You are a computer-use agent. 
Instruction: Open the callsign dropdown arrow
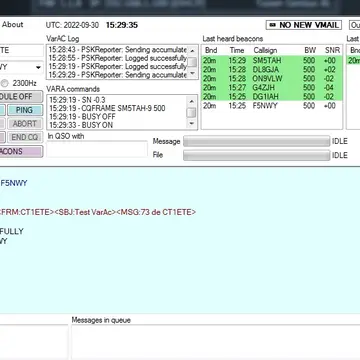[x=38, y=68]
